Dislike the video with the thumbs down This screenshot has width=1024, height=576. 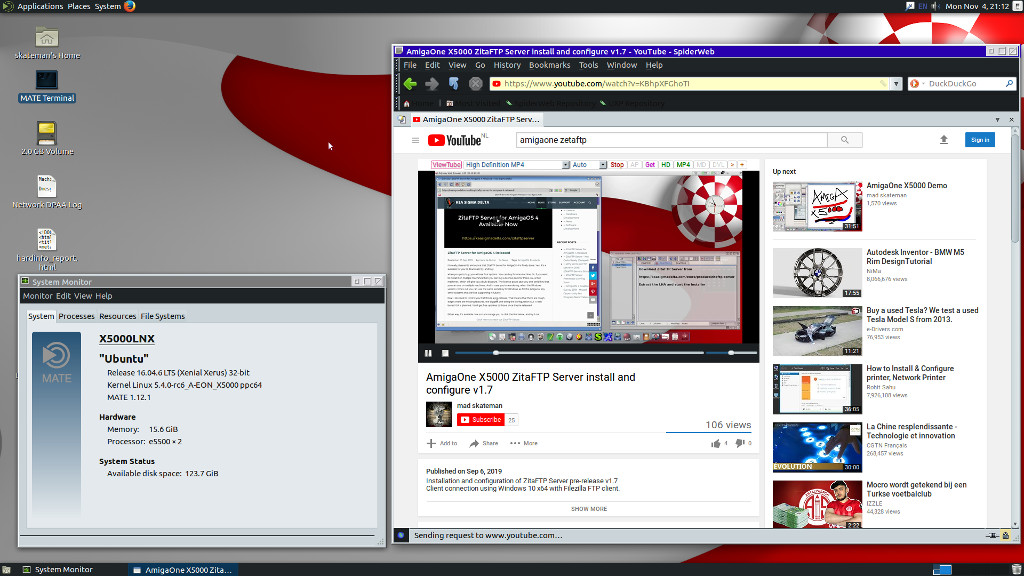739,443
